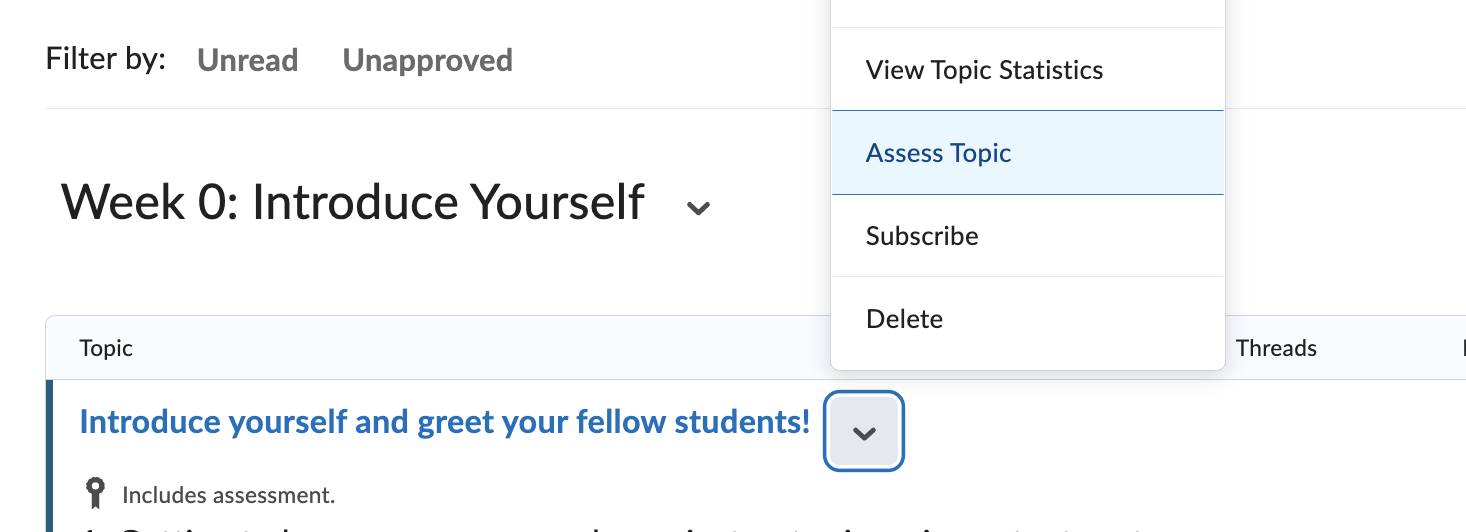The width and height of the screenshot is (1466, 532).
Task: Click the Topic column header
Action: tap(106, 348)
